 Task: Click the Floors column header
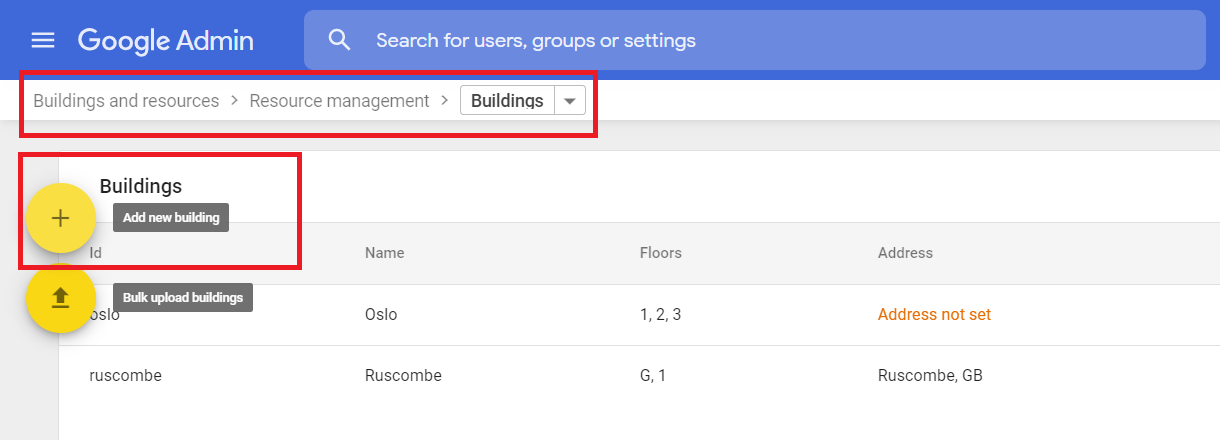[x=660, y=253]
